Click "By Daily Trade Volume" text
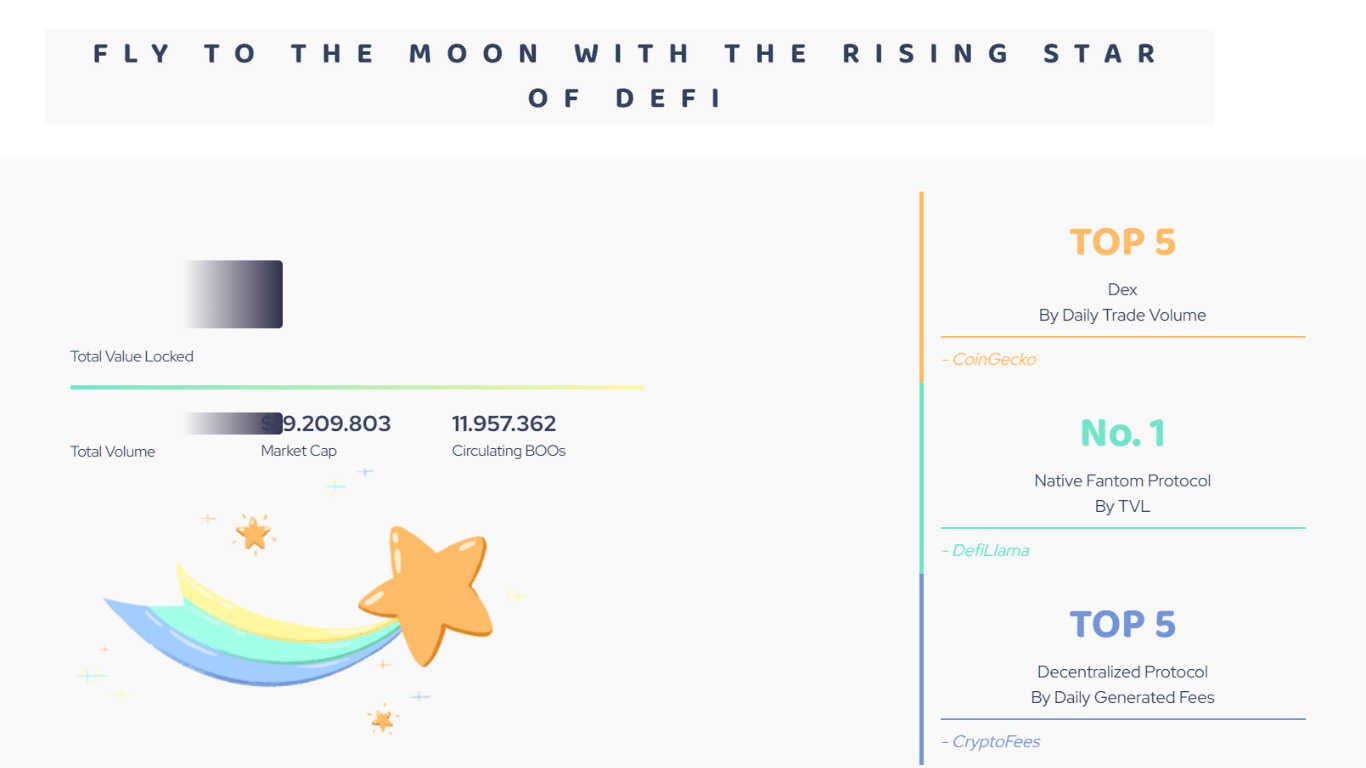The height and width of the screenshot is (768, 1366). pos(1122,315)
